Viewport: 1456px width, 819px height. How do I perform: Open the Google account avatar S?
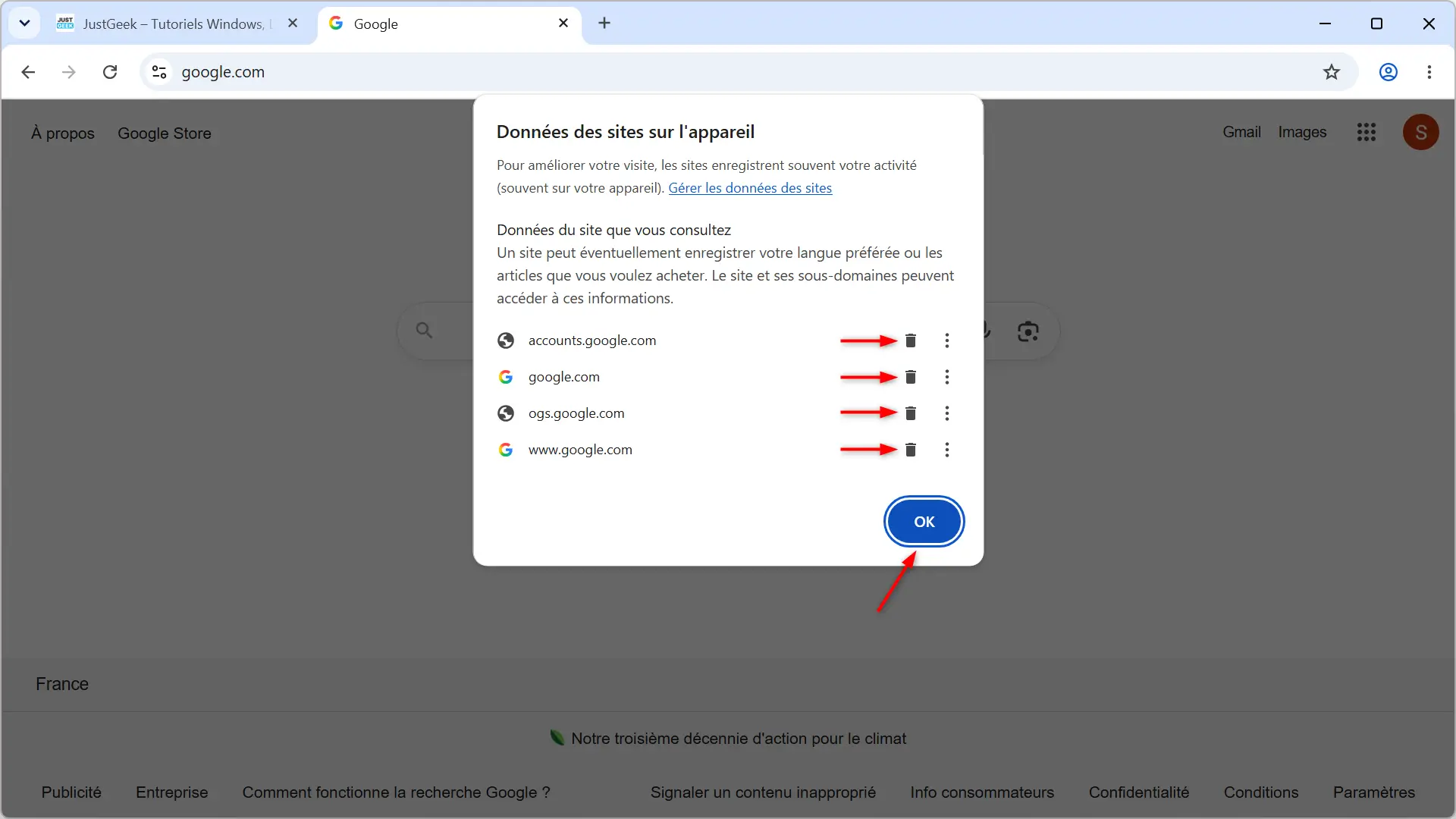(1421, 133)
